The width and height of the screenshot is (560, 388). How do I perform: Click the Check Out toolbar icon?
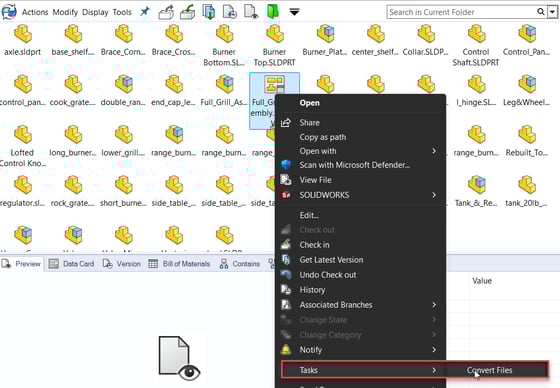pos(166,12)
